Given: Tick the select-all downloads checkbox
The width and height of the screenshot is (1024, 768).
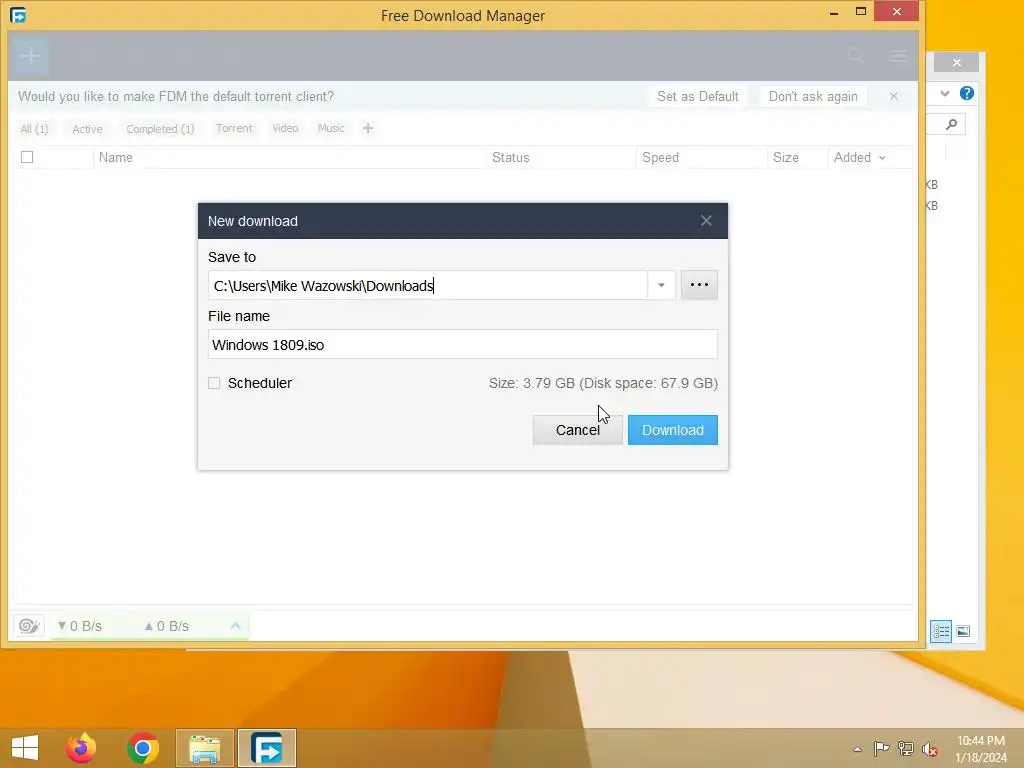Looking at the screenshot, I should point(27,157).
